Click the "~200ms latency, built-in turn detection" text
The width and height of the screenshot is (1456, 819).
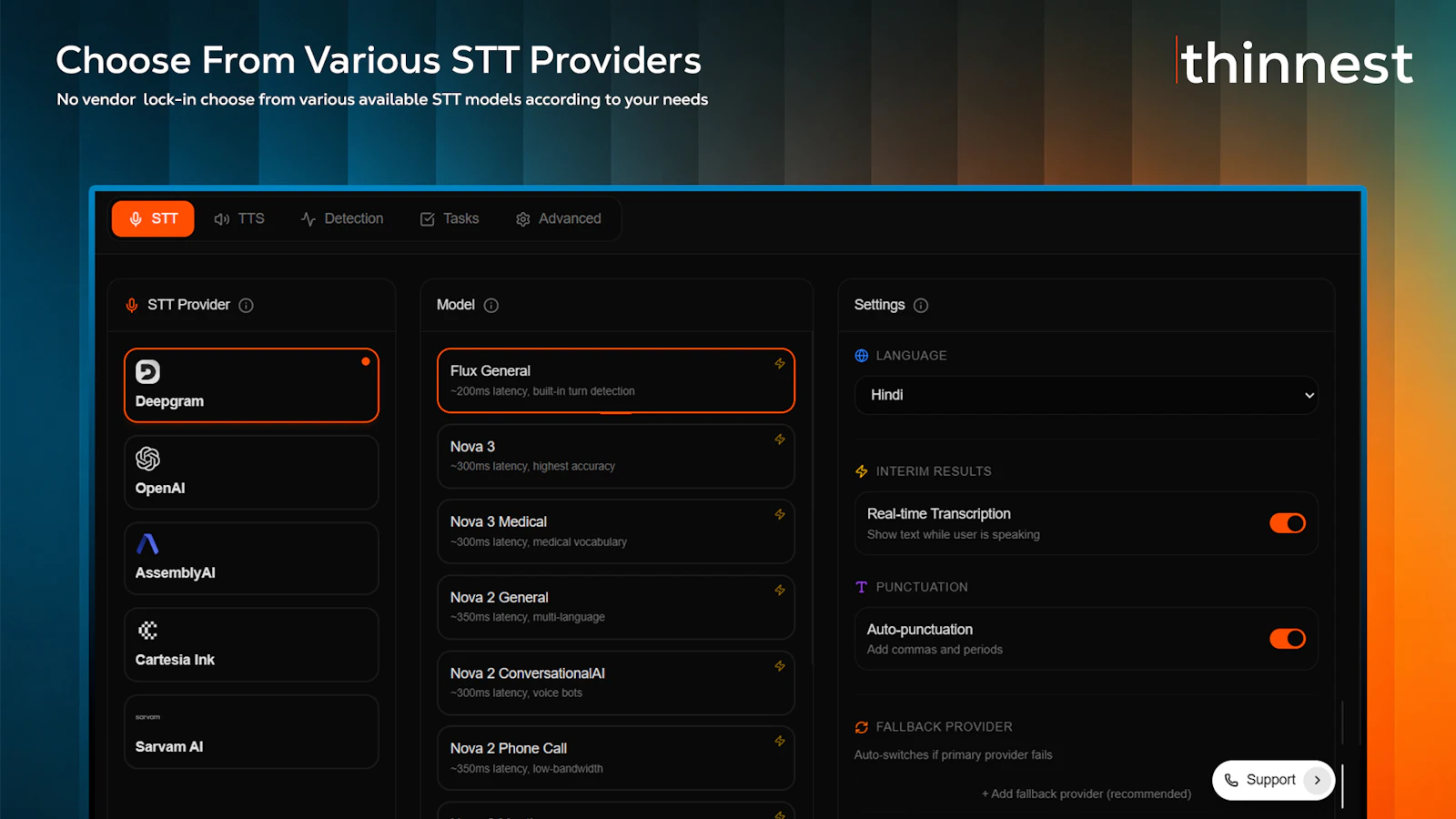pos(542,391)
